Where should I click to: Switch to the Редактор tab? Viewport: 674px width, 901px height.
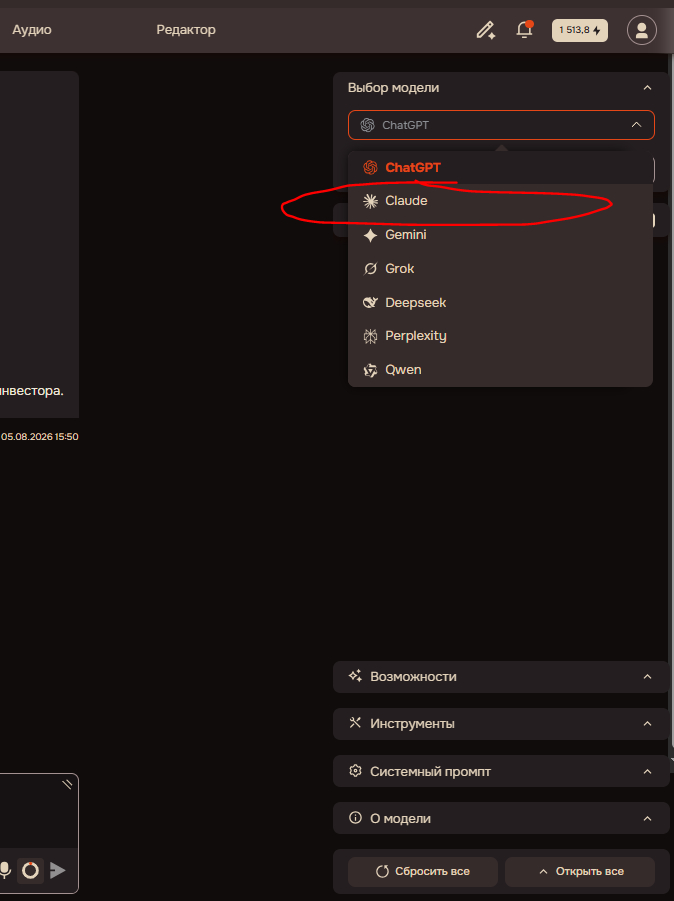point(186,30)
